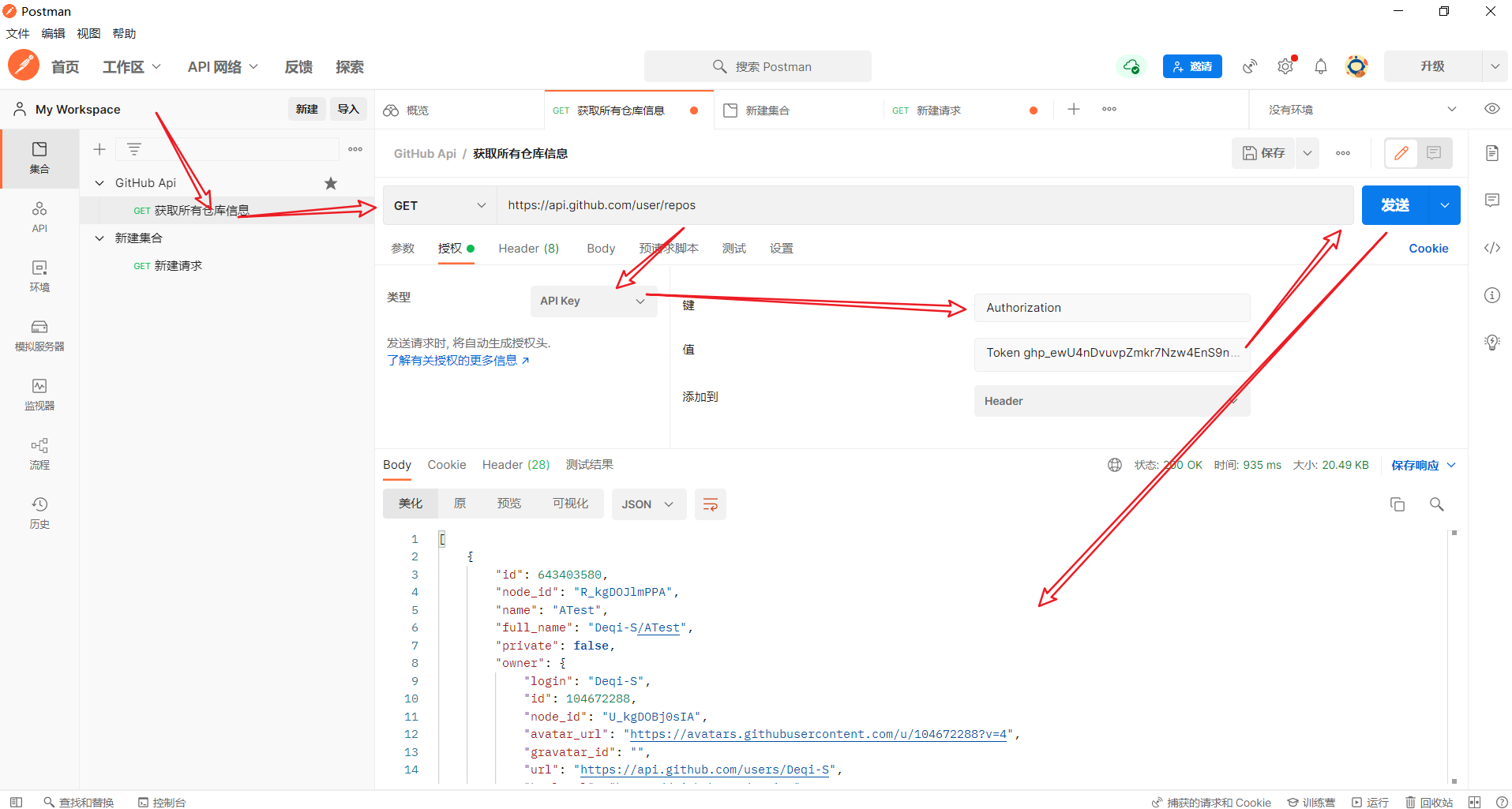The width and height of the screenshot is (1512, 809).
Task: Click the capture requests satellite icon
Action: coord(1250,66)
